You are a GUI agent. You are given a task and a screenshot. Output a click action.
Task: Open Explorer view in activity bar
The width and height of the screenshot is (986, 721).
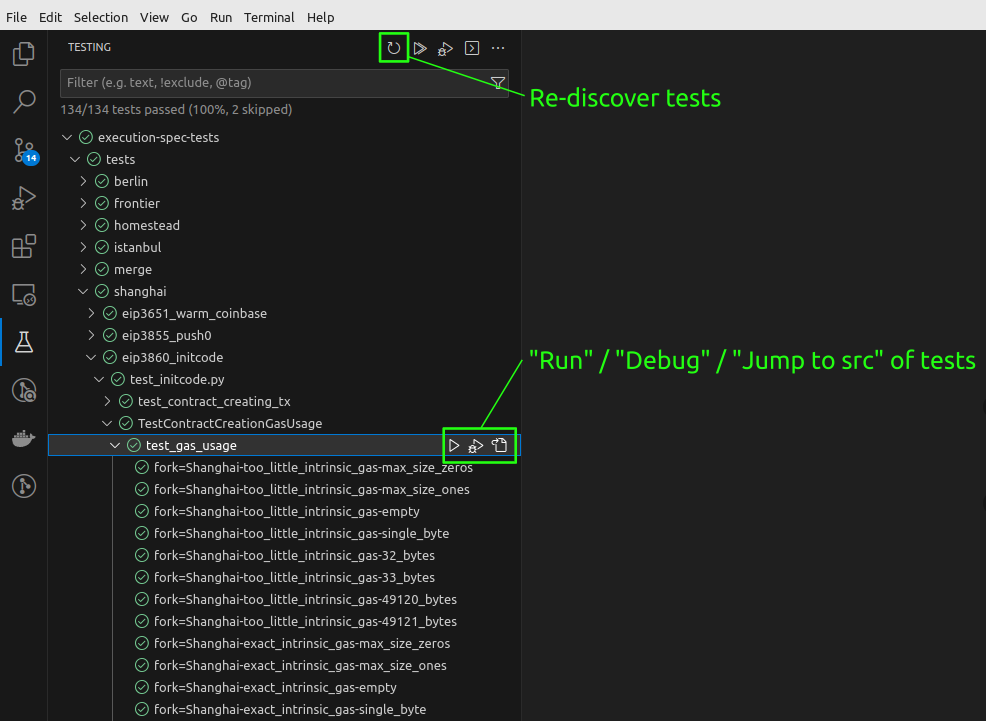tap(24, 54)
